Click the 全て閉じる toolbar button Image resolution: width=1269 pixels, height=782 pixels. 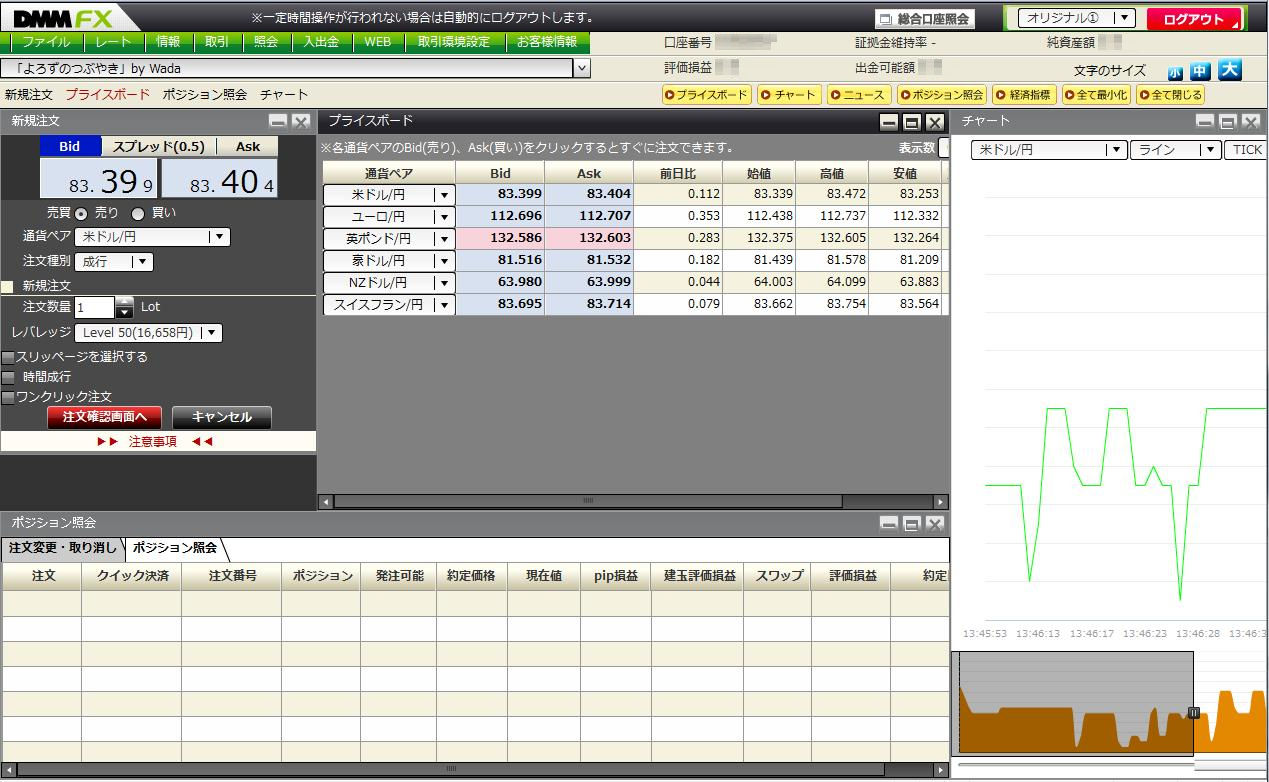click(x=1170, y=95)
